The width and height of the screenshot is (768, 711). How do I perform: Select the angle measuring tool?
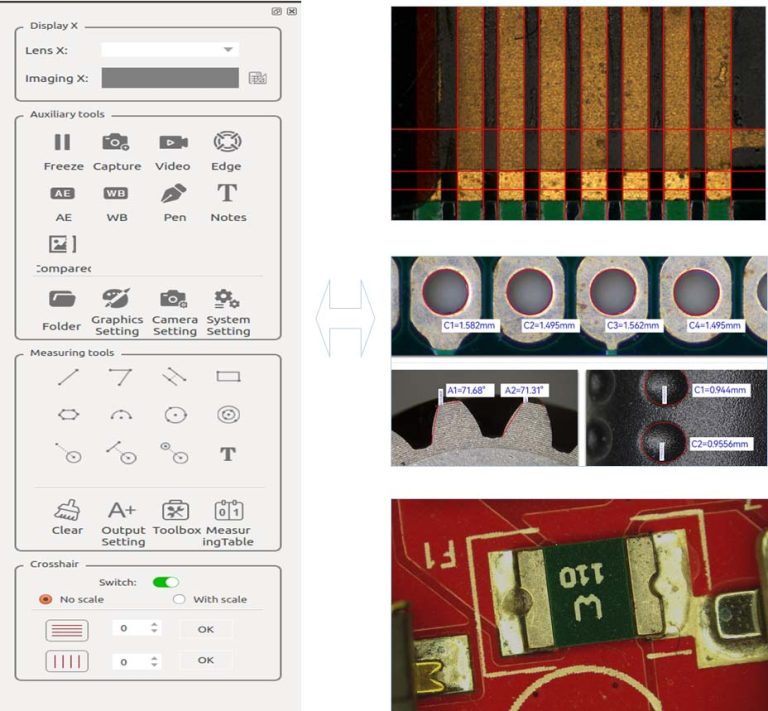click(120, 377)
